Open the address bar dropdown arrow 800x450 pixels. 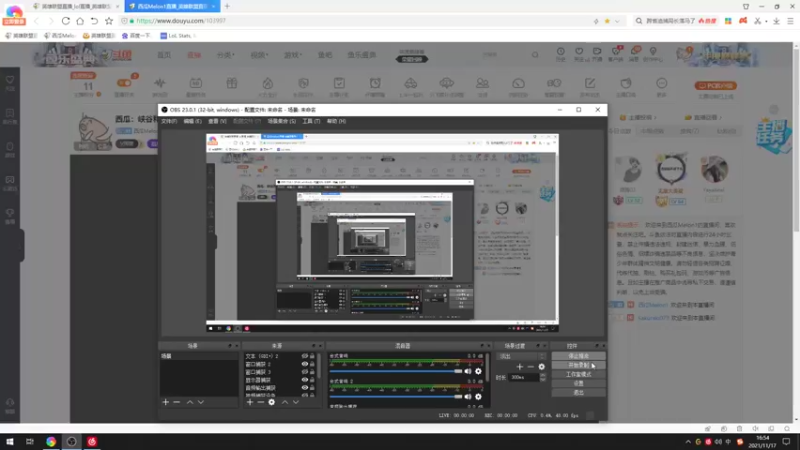pos(617,21)
